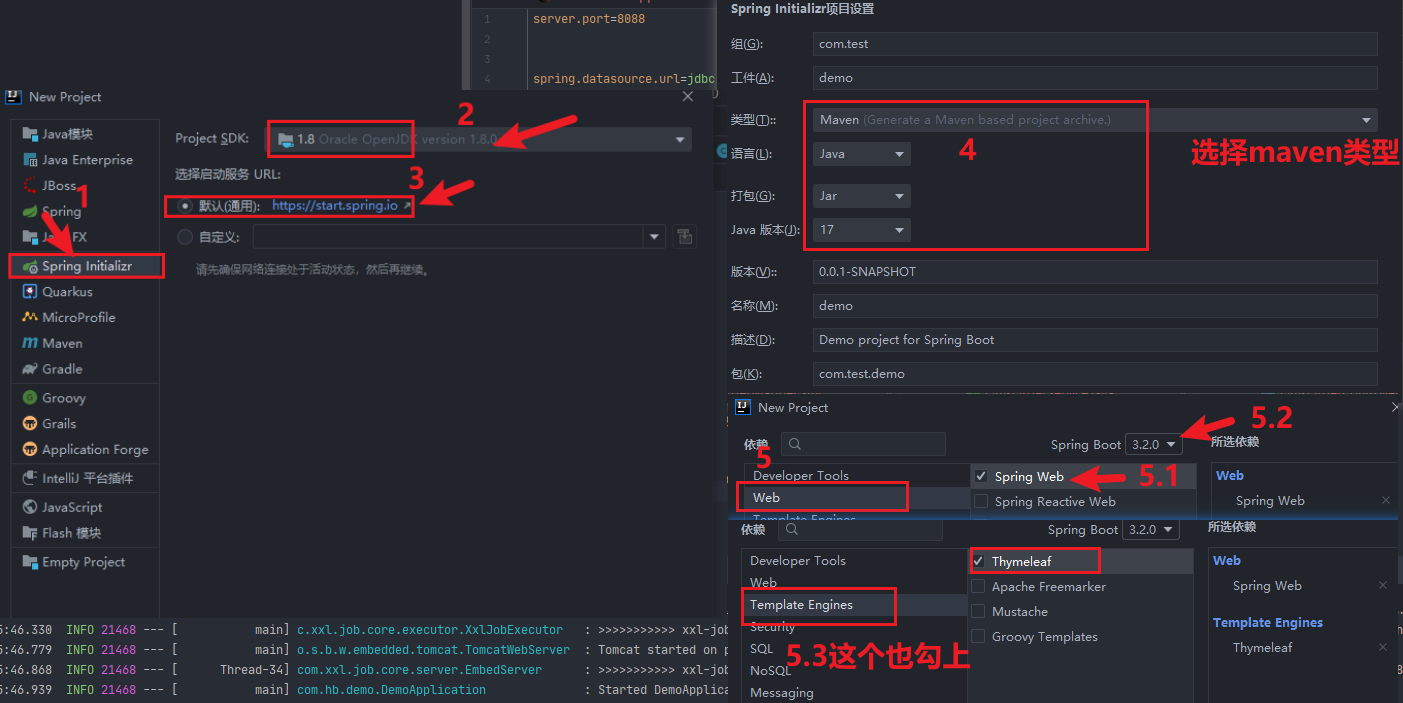Uncheck the Spring Web checkbox
Image resolution: width=1403 pixels, height=703 pixels.
coord(981,477)
